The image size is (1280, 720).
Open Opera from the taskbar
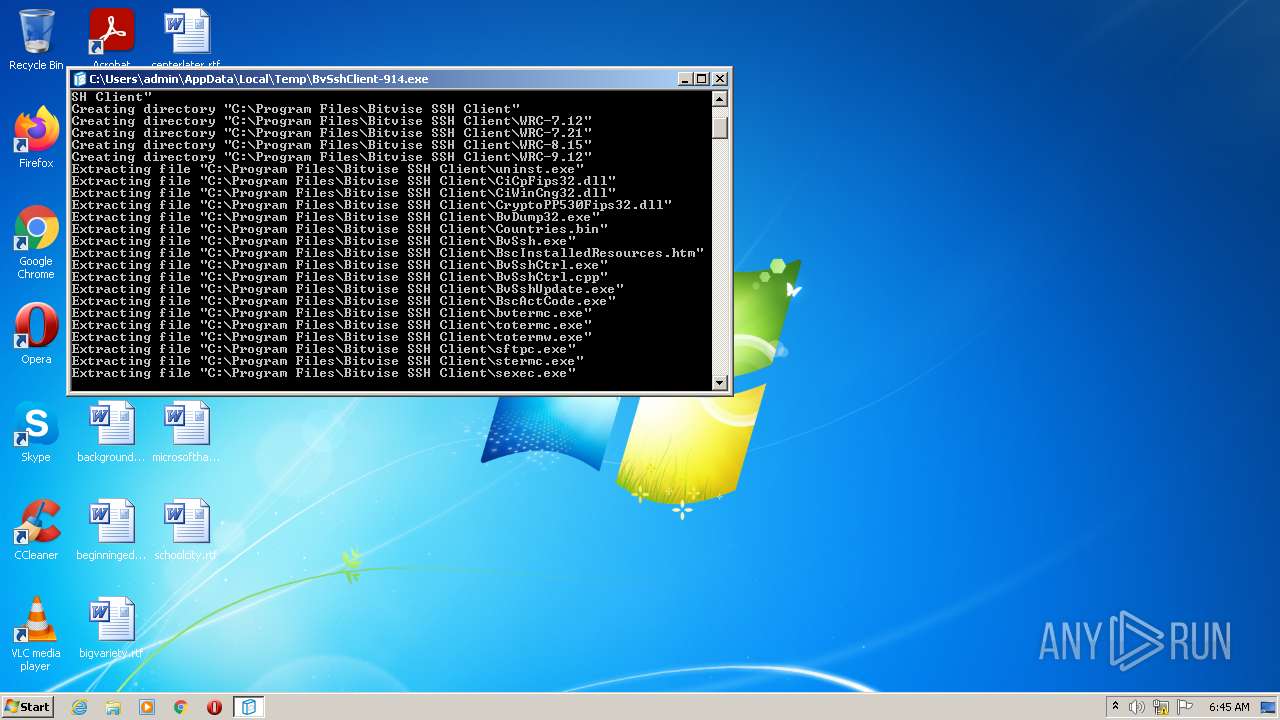pyautogui.click(x=214, y=707)
